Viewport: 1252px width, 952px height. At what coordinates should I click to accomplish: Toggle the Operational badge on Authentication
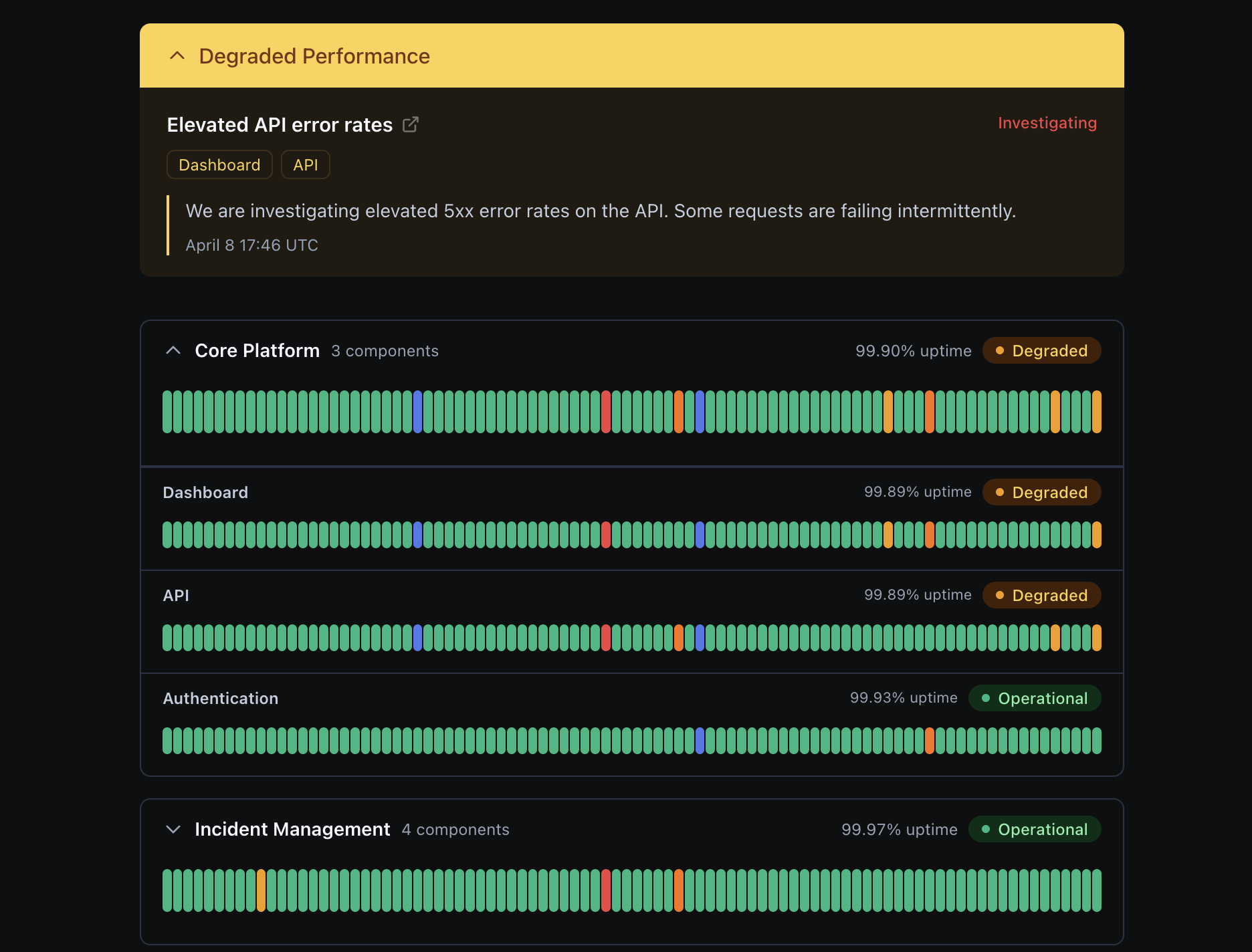(x=1035, y=698)
